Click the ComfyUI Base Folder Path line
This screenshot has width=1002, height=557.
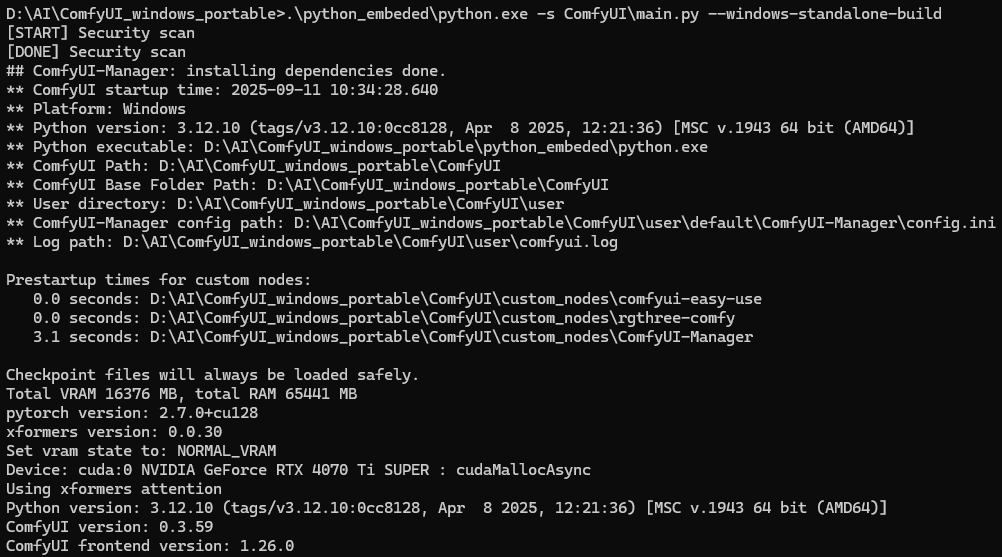tap(307, 185)
